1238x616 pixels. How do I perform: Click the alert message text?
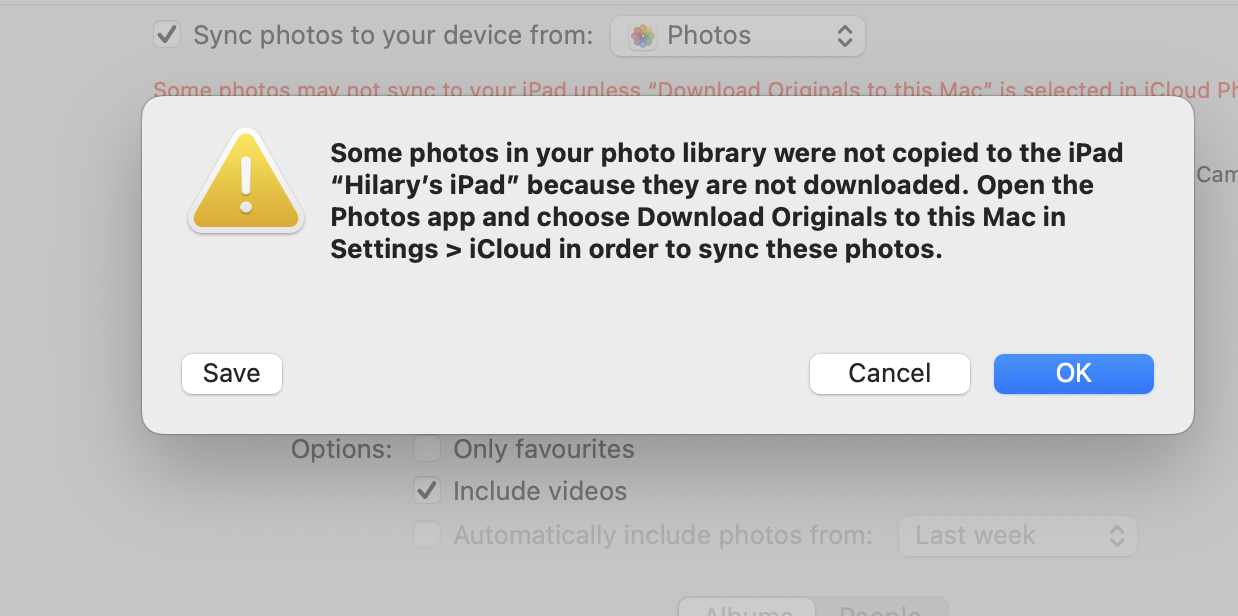727,201
